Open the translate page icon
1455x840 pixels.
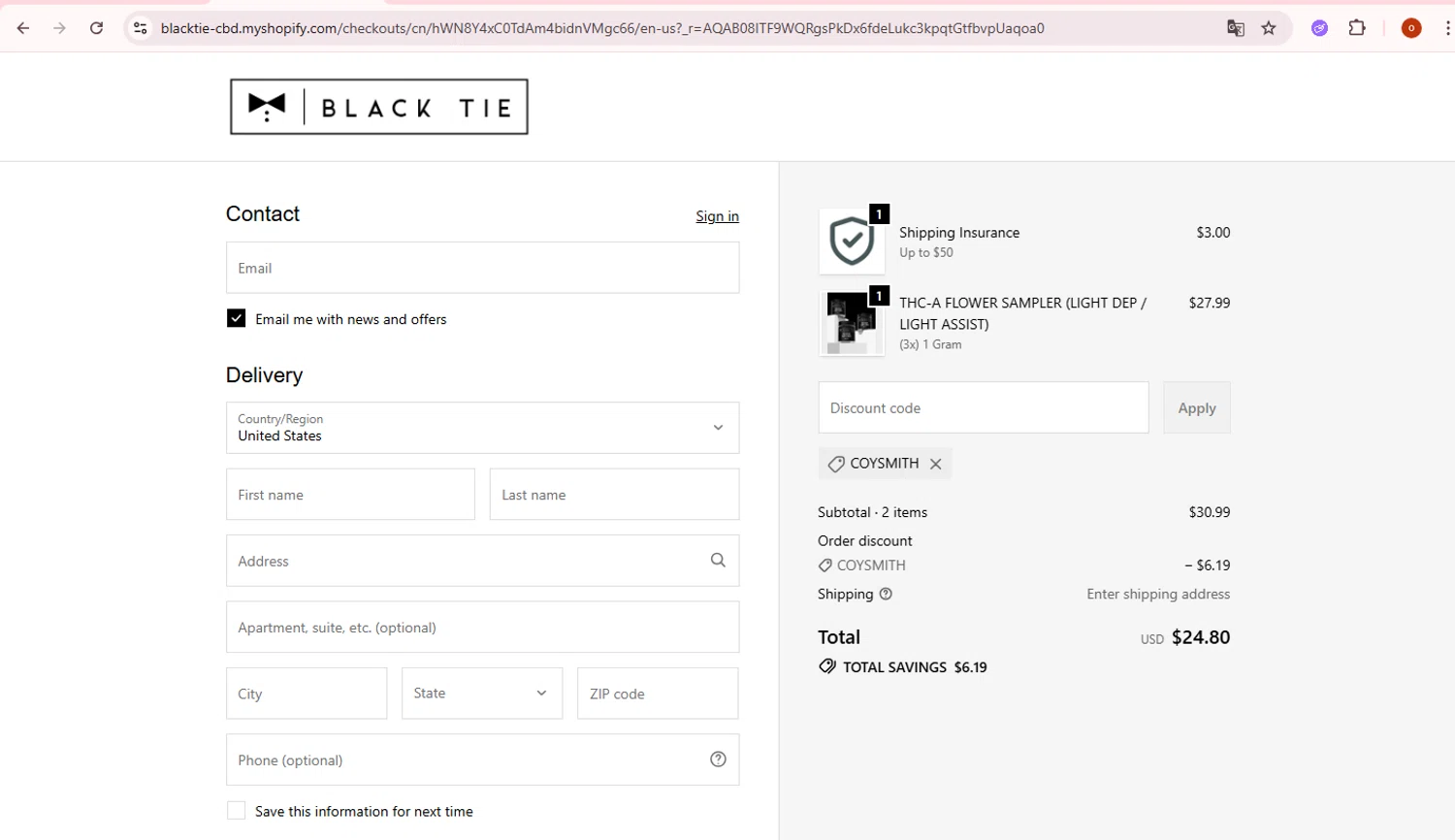pyautogui.click(x=1236, y=28)
